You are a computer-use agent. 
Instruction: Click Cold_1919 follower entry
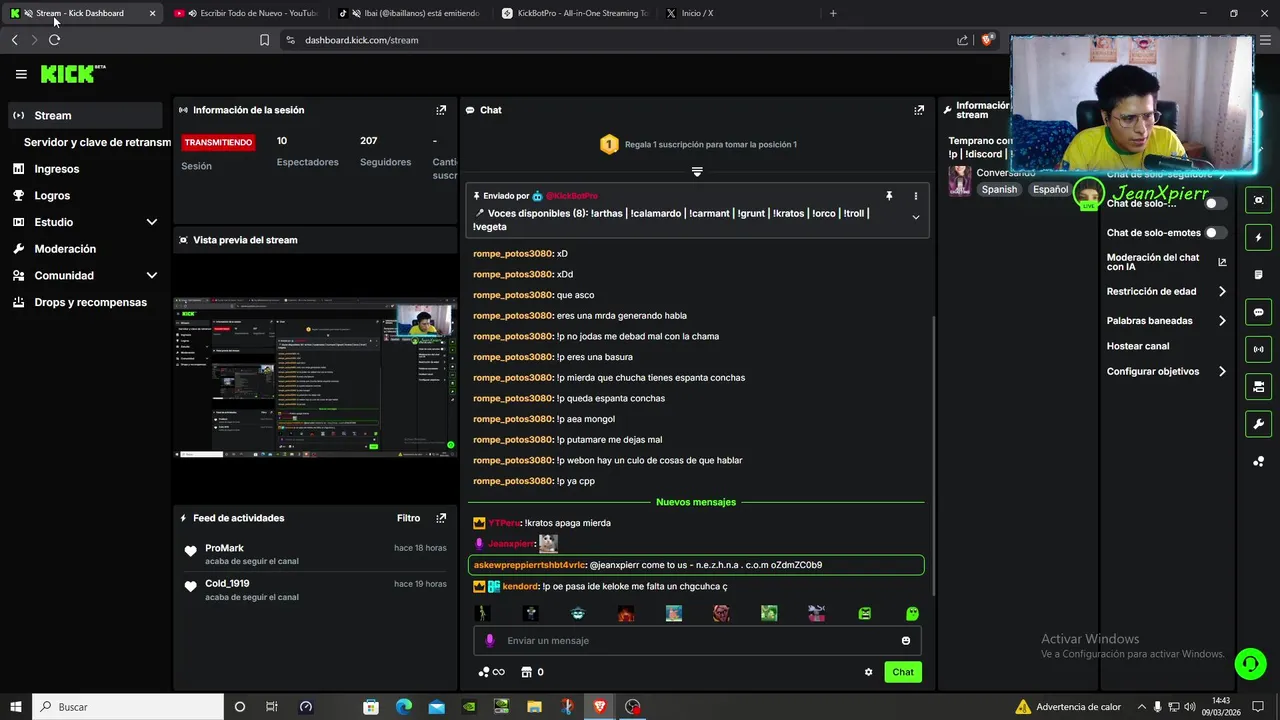[315, 590]
